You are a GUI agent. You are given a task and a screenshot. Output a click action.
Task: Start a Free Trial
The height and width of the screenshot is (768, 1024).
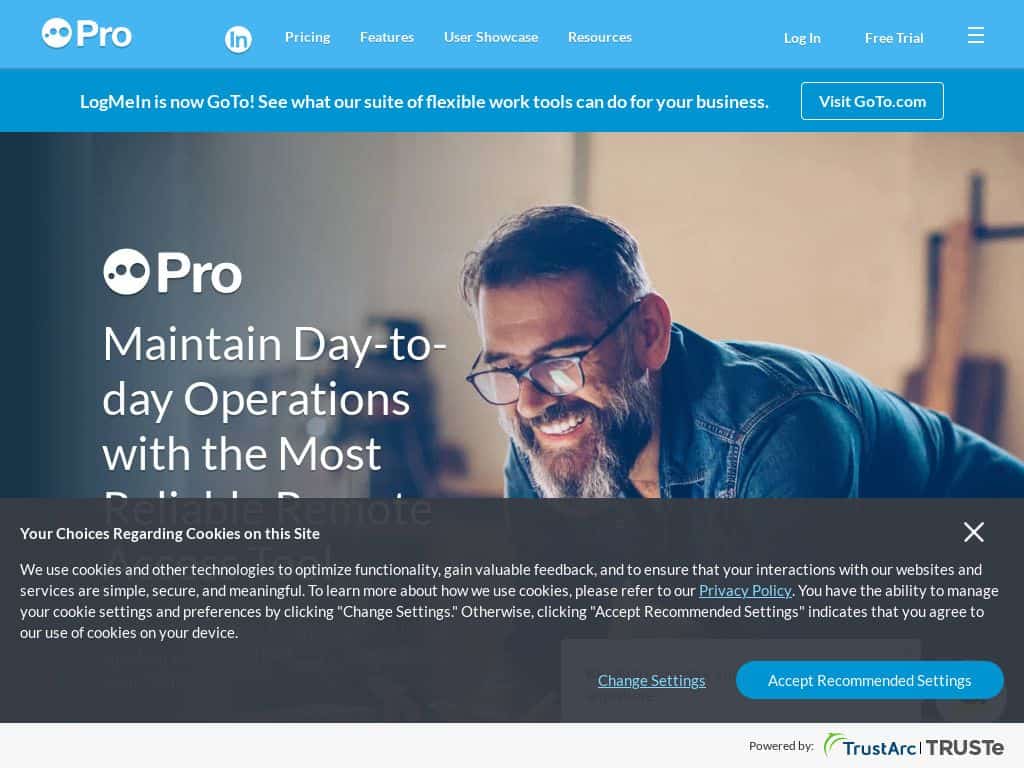[894, 38]
